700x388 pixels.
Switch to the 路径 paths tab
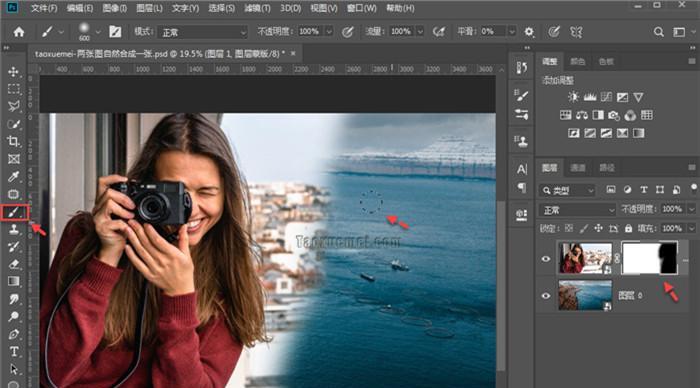click(x=607, y=168)
